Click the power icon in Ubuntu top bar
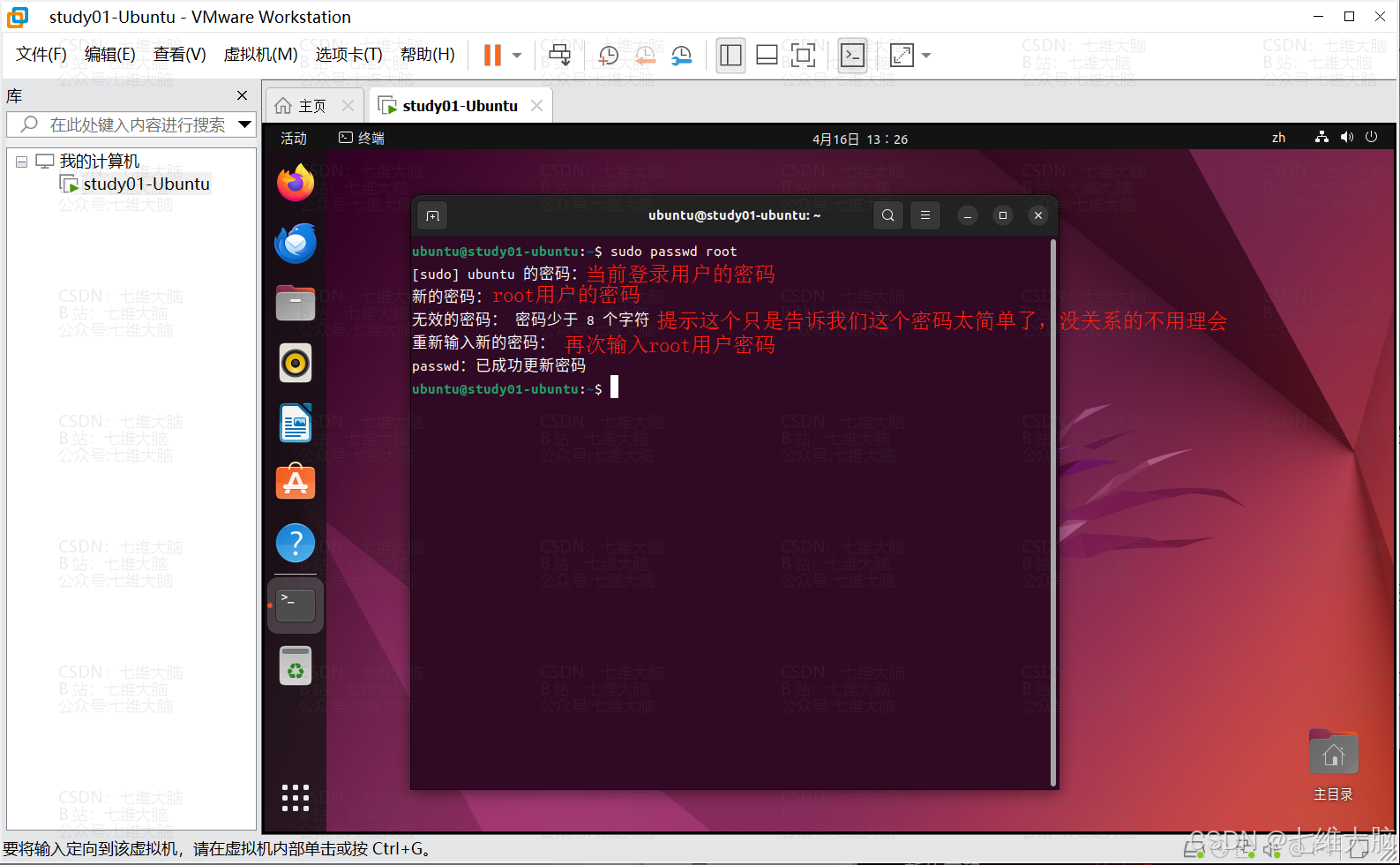 1371,137
